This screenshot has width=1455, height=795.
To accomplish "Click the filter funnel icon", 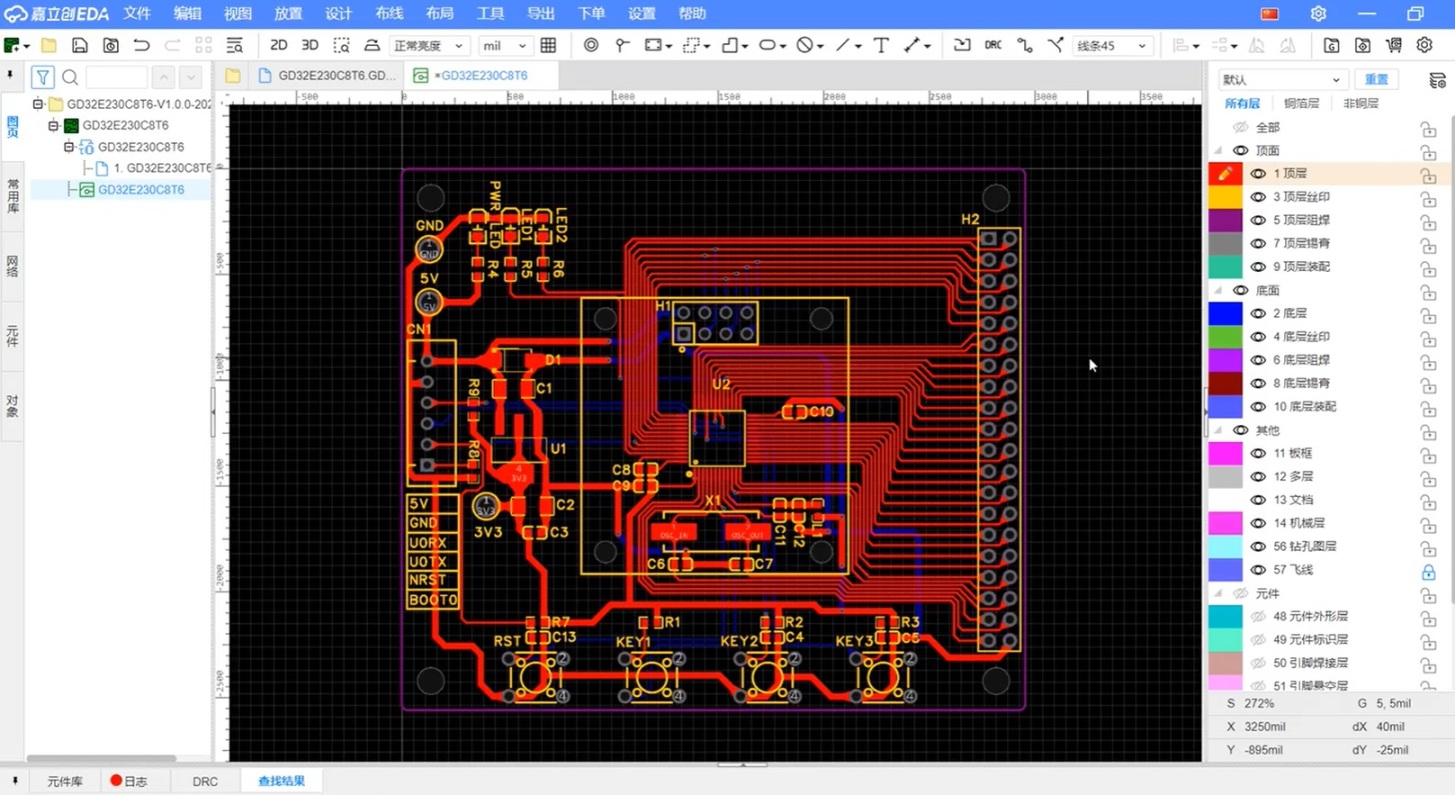I will tap(42, 77).
